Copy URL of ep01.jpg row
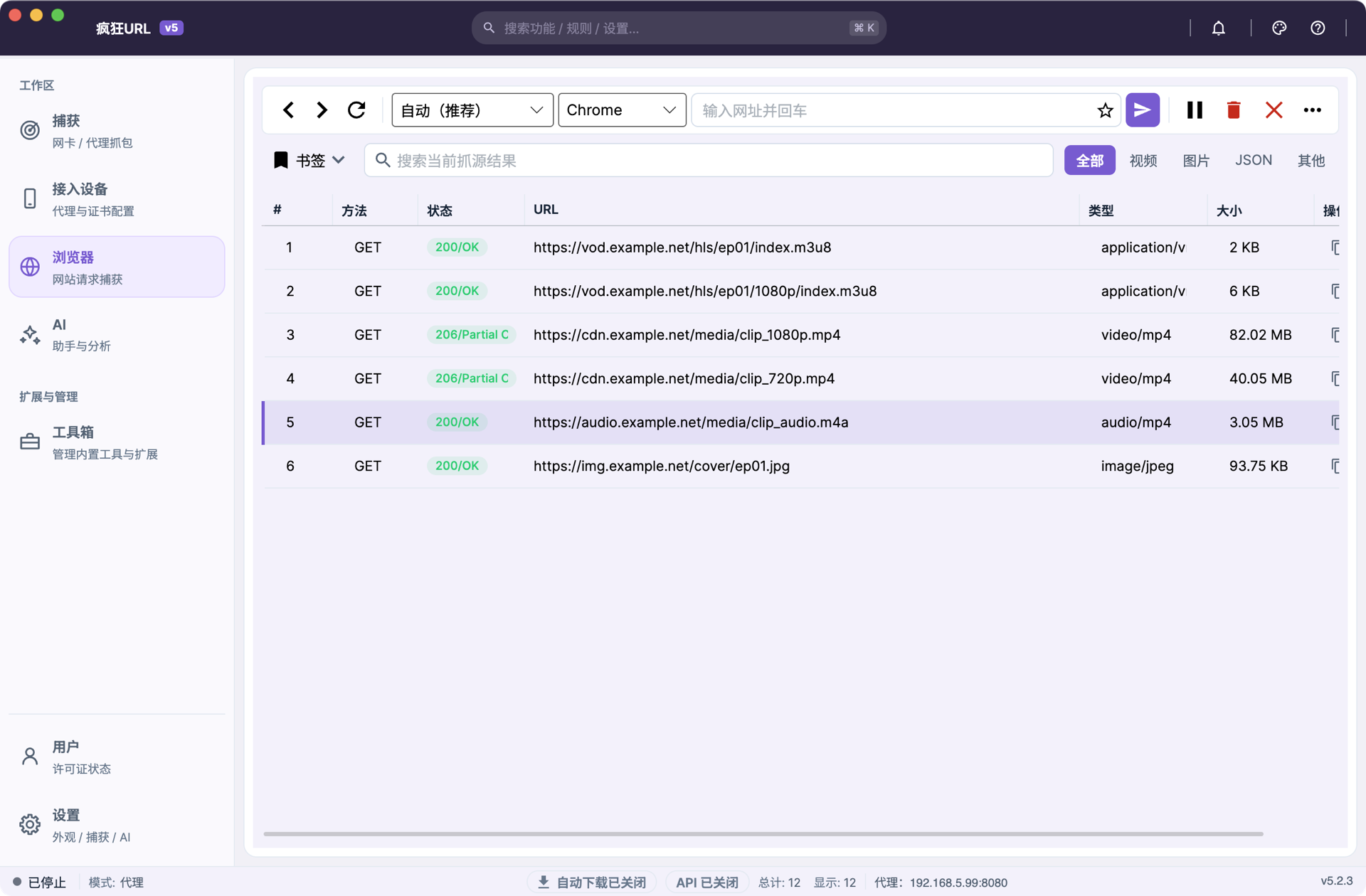Screen dimensions: 1366x896 coord(1335,466)
